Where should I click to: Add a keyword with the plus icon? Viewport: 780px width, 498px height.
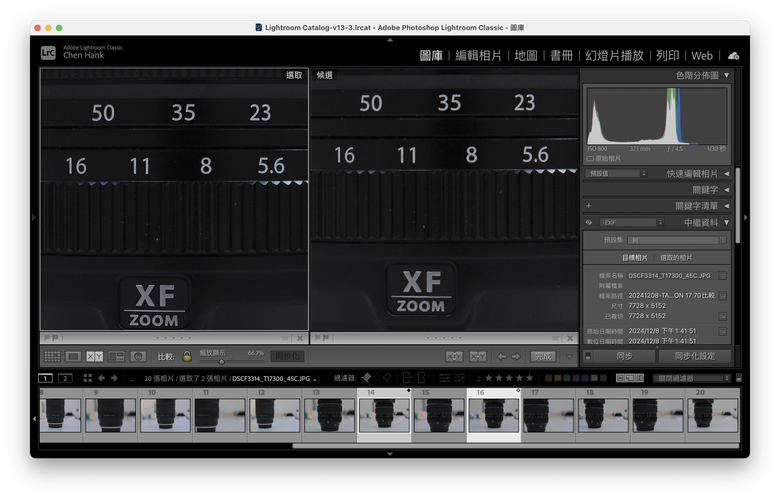pos(588,205)
